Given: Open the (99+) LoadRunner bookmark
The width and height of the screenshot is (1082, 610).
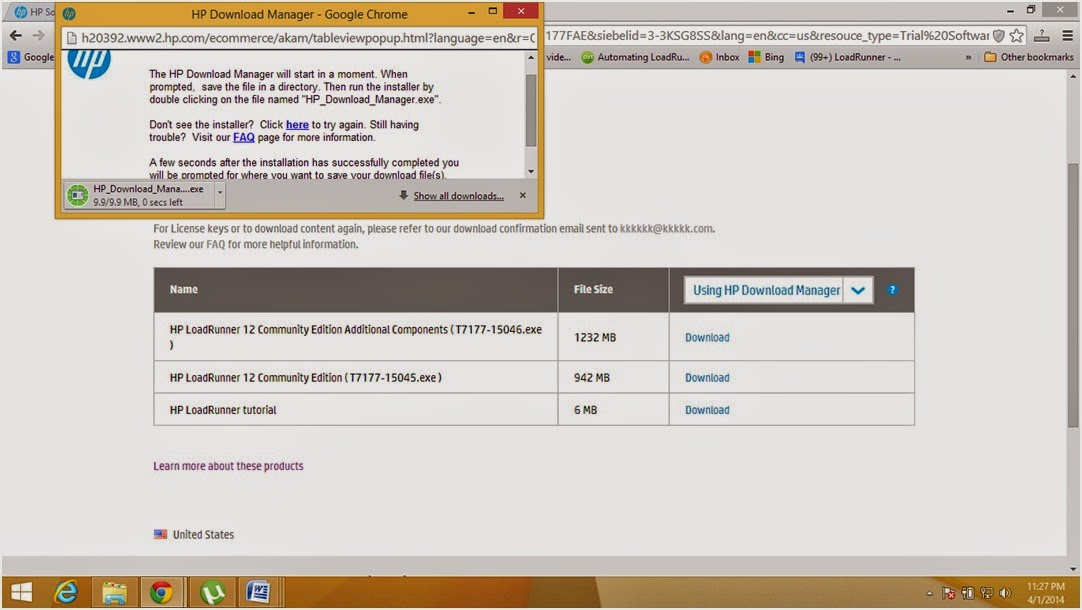Looking at the screenshot, I should pyautogui.click(x=847, y=57).
